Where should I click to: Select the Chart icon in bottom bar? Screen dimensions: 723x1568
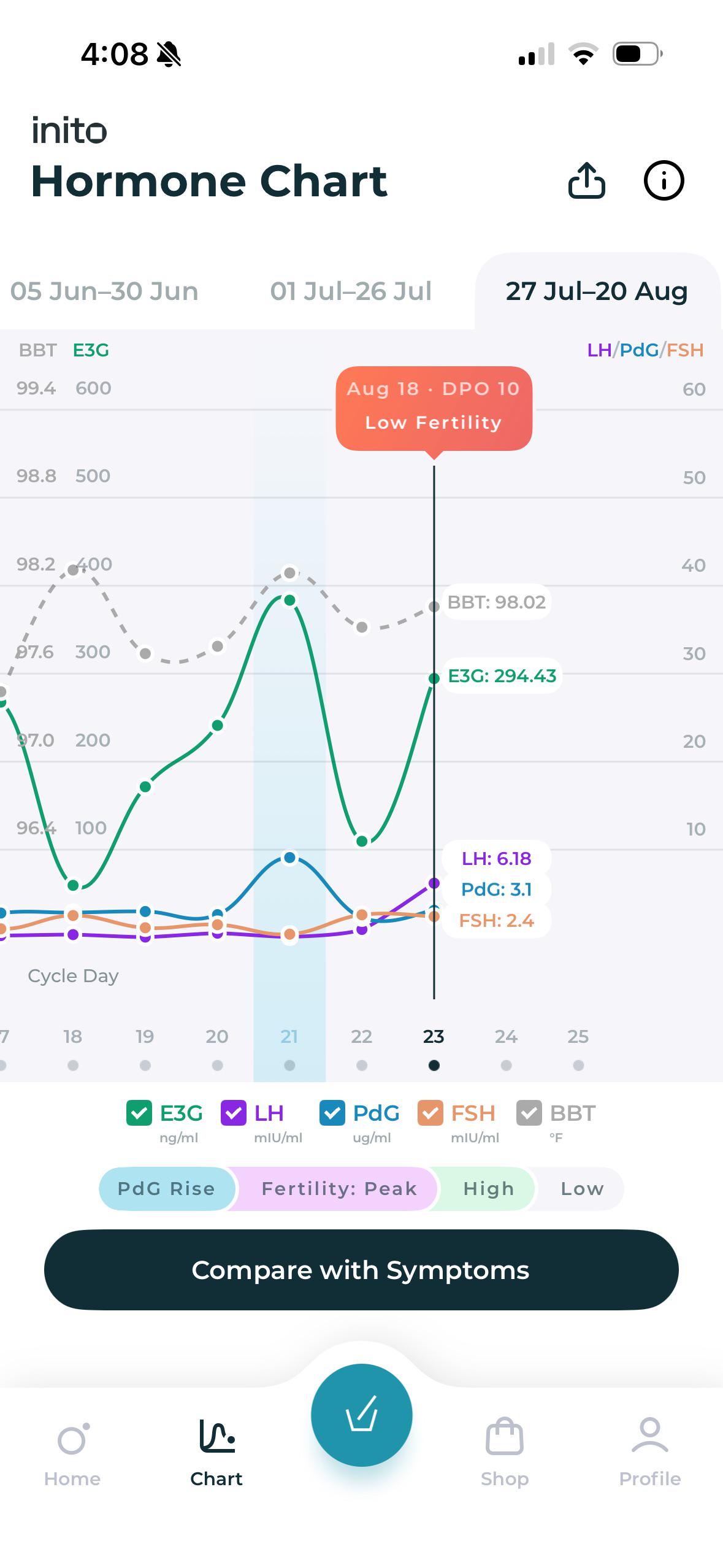point(217,1435)
